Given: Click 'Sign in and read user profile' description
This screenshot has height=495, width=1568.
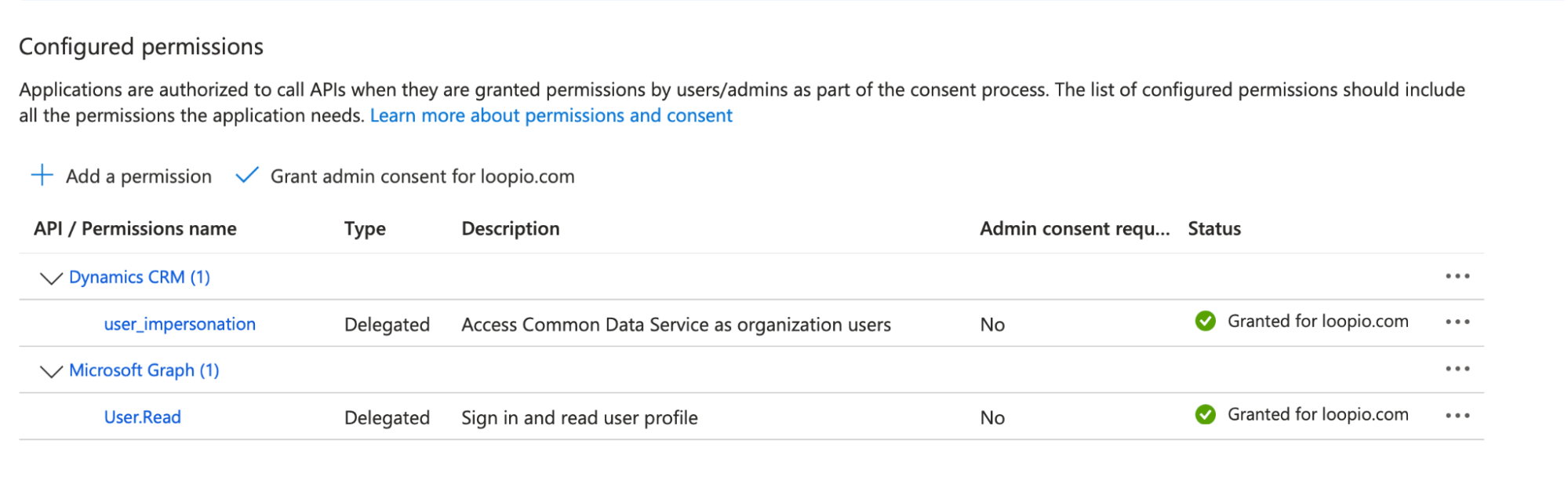Looking at the screenshot, I should click(x=580, y=418).
